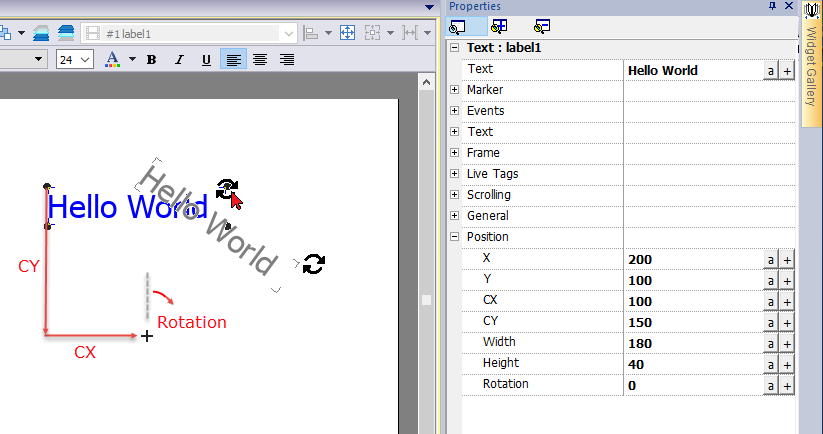This screenshot has width=823, height=434.
Task: Toggle italic text style
Action: [x=179, y=60]
